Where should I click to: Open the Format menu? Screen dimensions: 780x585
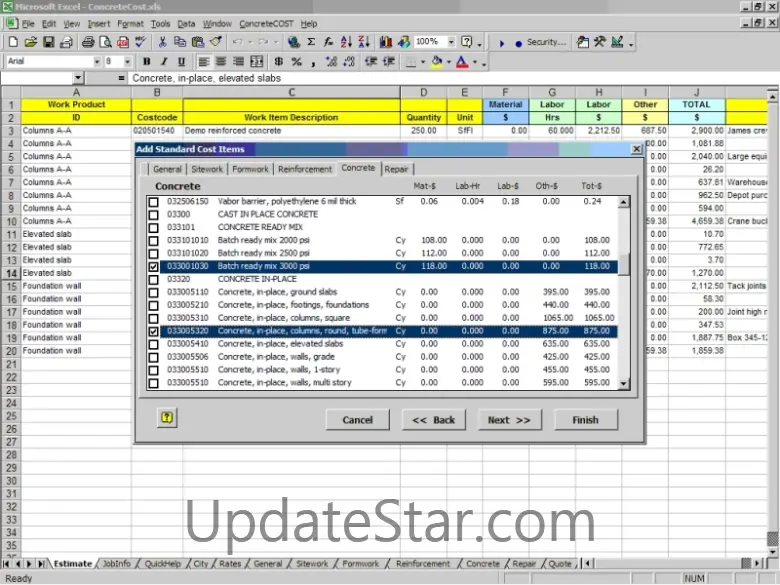(x=130, y=24)
